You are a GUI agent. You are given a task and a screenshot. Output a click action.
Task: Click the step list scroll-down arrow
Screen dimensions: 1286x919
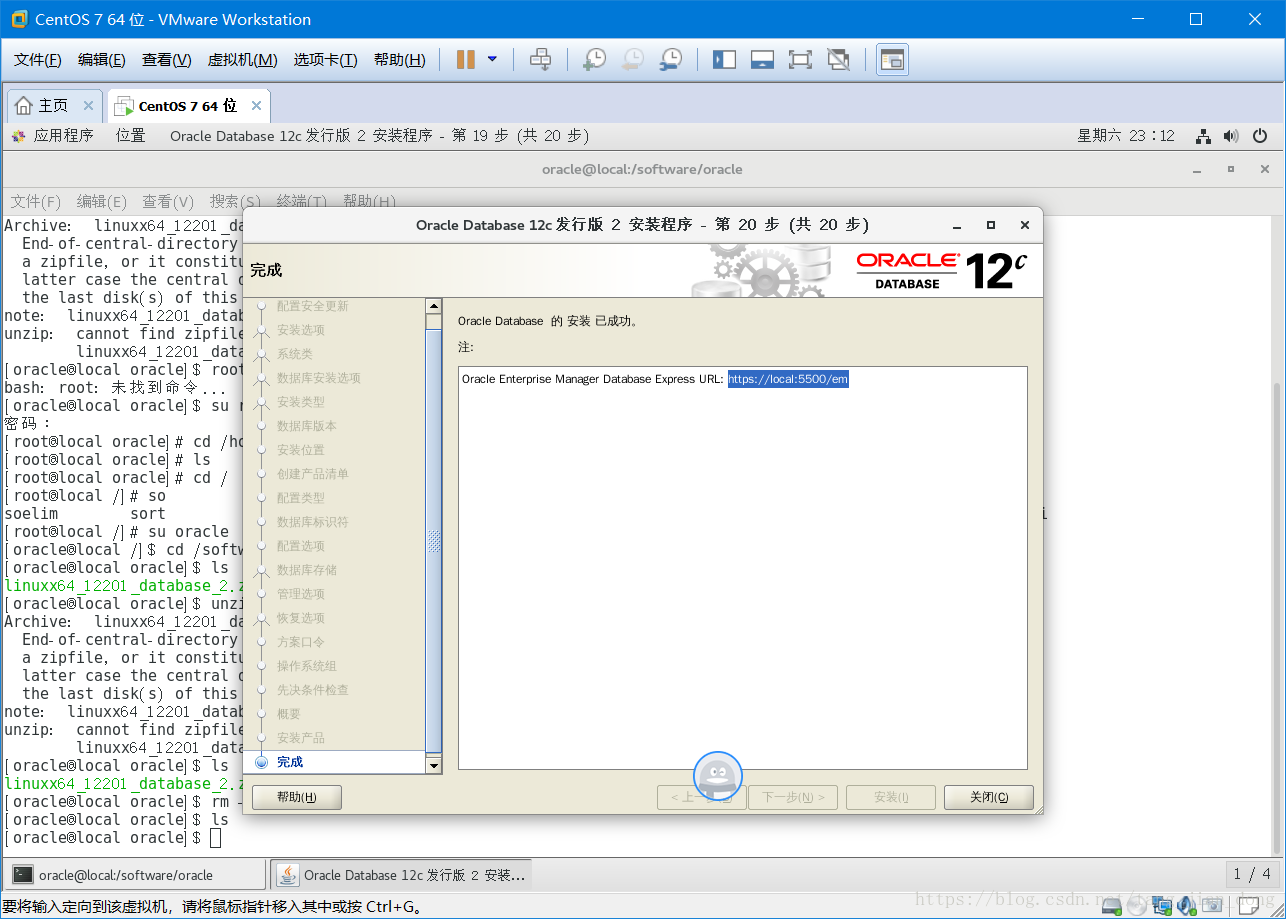(x=434, y=765)
